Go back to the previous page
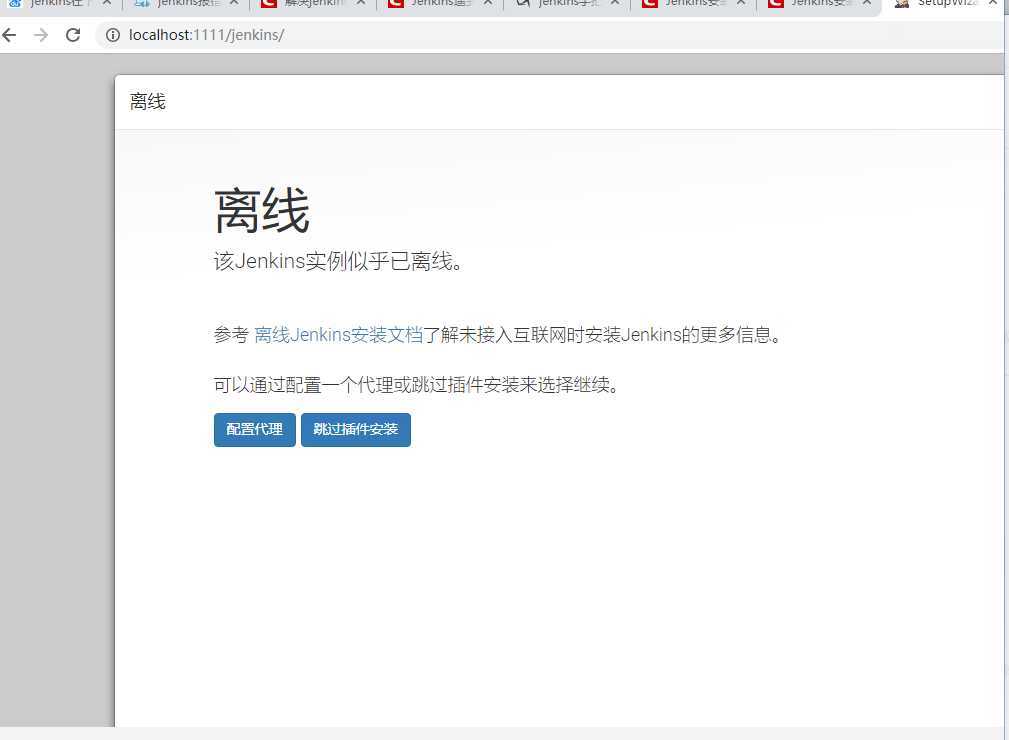Image resolution: width=1009 pixels, height=740 pixels. pyautogui.click(x=9, y=35)
